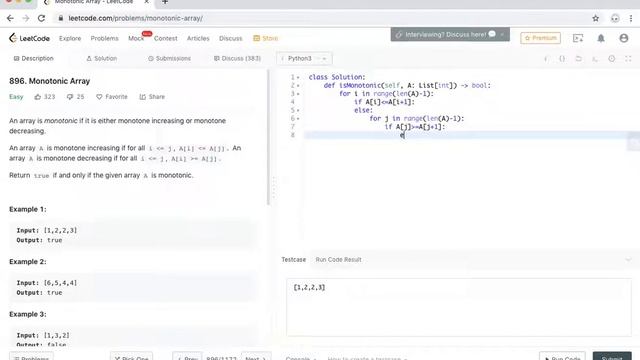Click the Easy difficulty label
Screen dimensions: 640x360
coord(16,97)
